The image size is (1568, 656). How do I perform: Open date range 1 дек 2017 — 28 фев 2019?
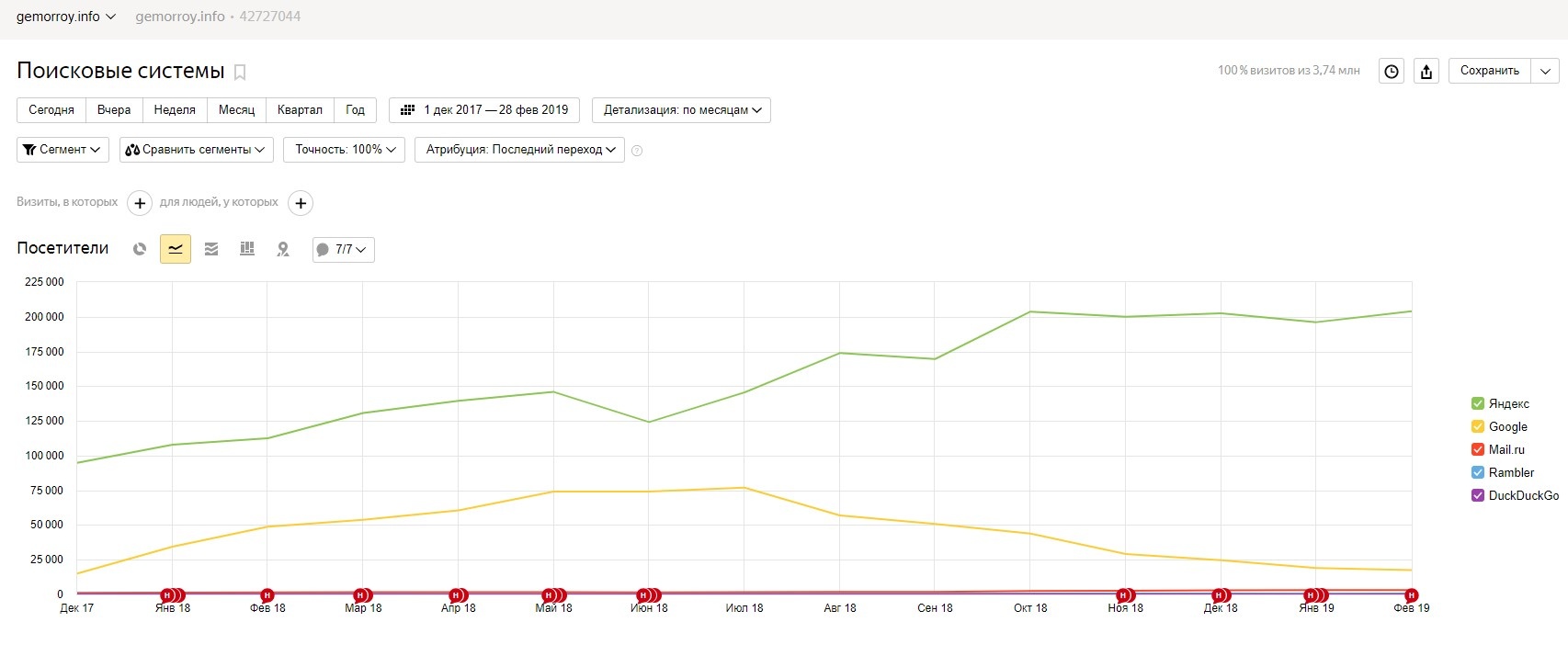coord(484,110)
